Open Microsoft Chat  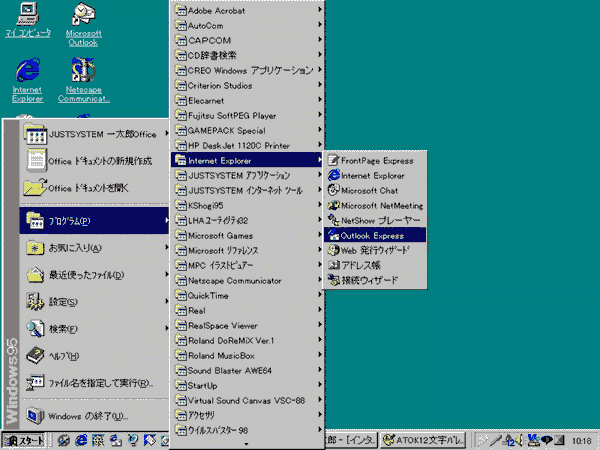pos(375,191)
